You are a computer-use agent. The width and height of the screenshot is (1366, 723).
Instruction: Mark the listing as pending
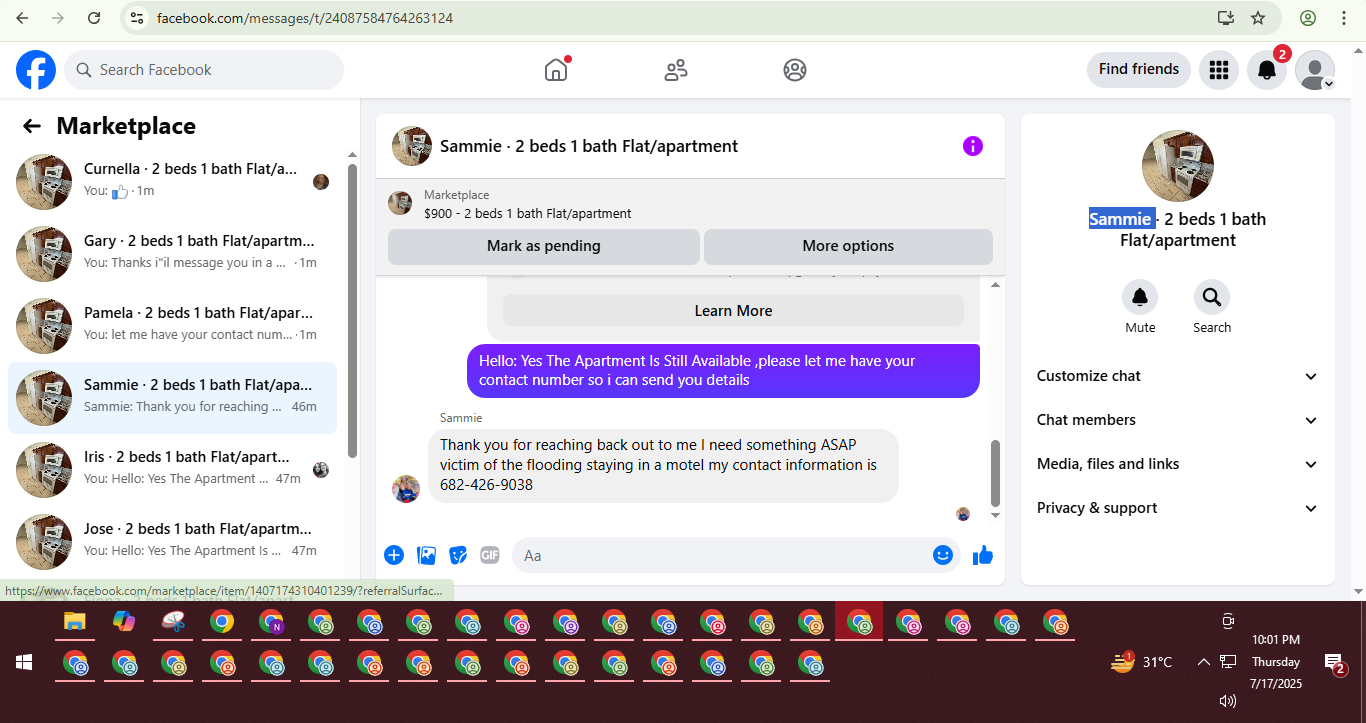coord(544,246)
